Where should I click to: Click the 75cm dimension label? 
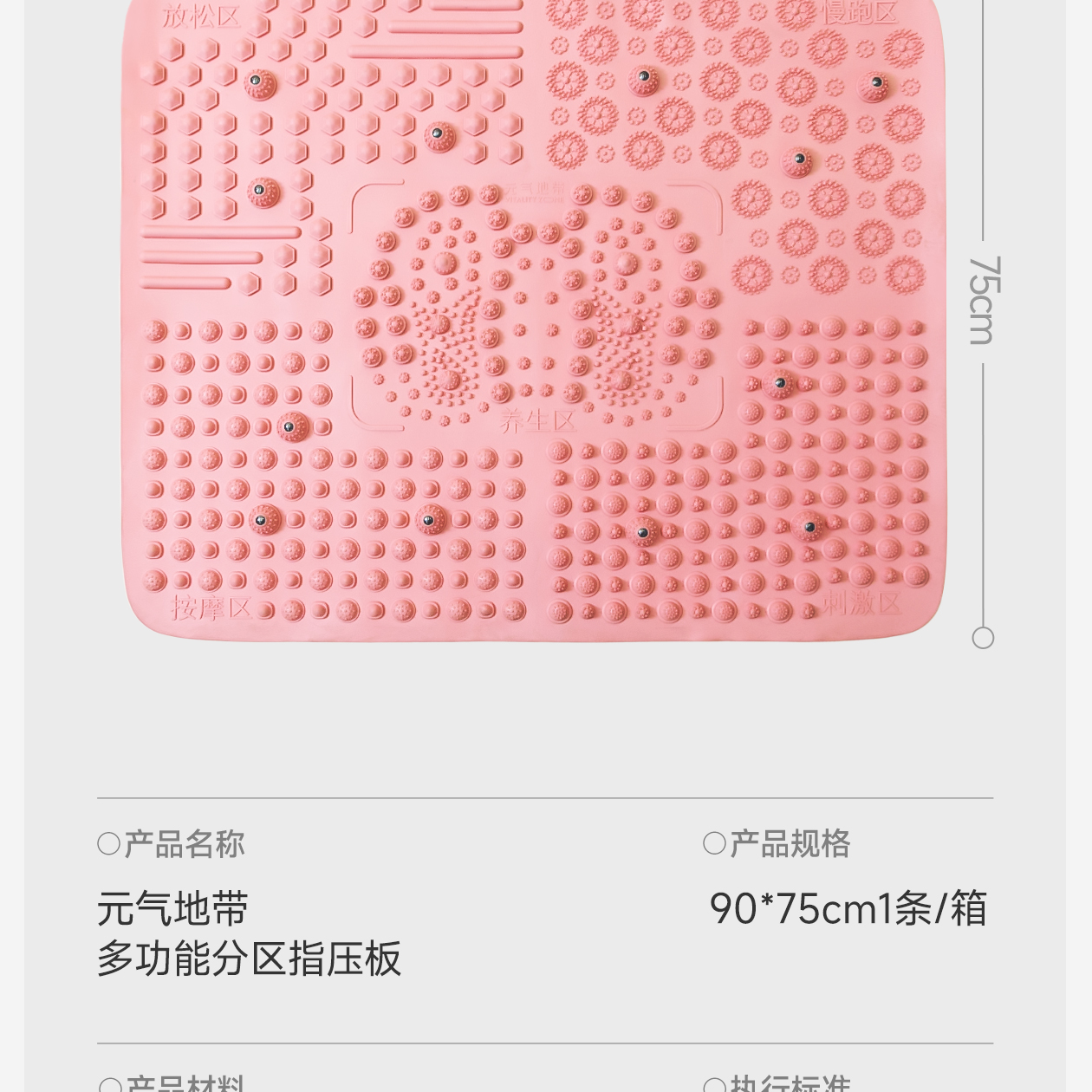tap(984, 300)
